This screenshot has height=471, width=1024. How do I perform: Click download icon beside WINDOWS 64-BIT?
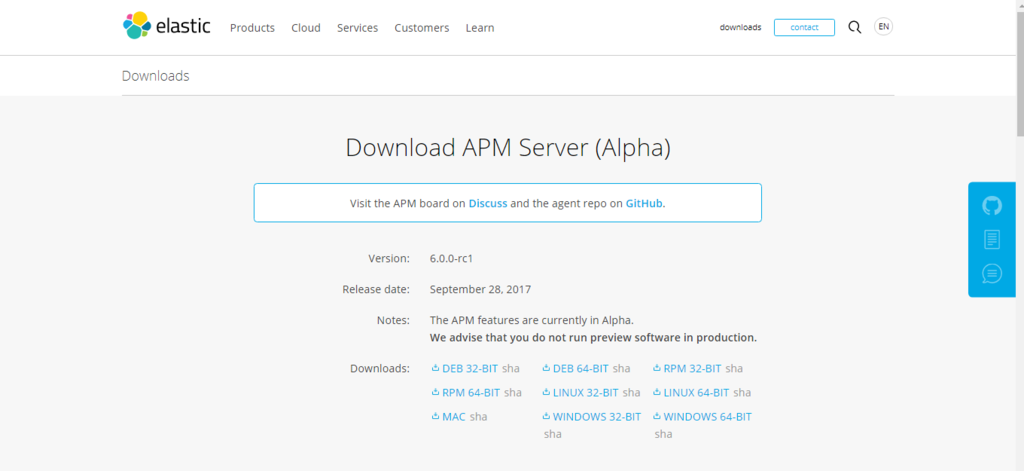coord(657,416)
